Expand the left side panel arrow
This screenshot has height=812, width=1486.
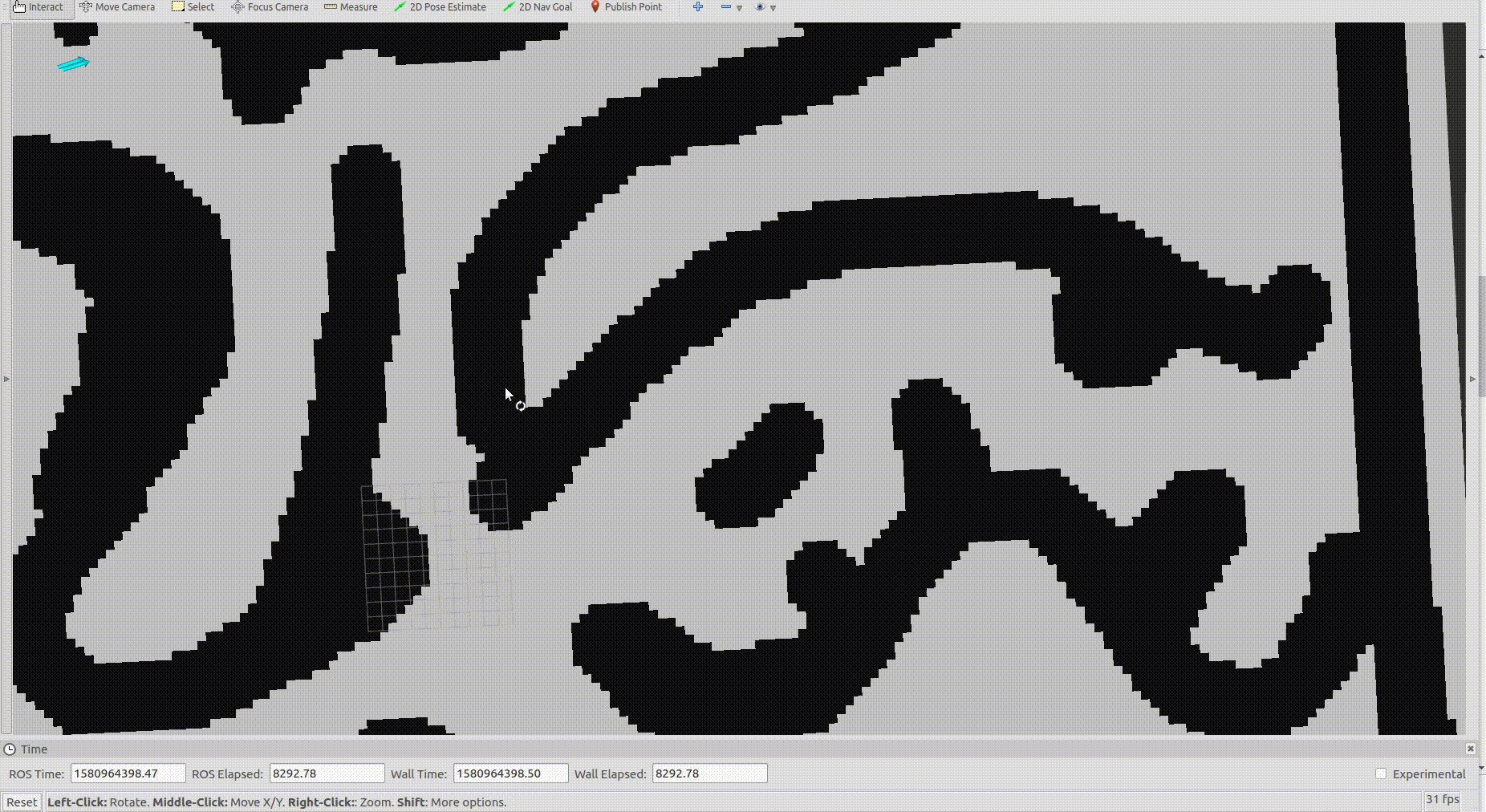pos(5,379)
